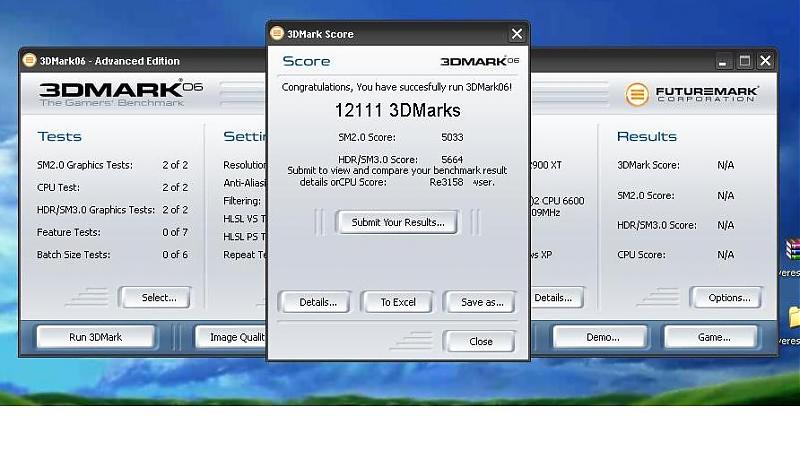Open the Image Quality tool
Image resolution: width=800 pixels, height=459 pixels.
click(x=231, y=337)
